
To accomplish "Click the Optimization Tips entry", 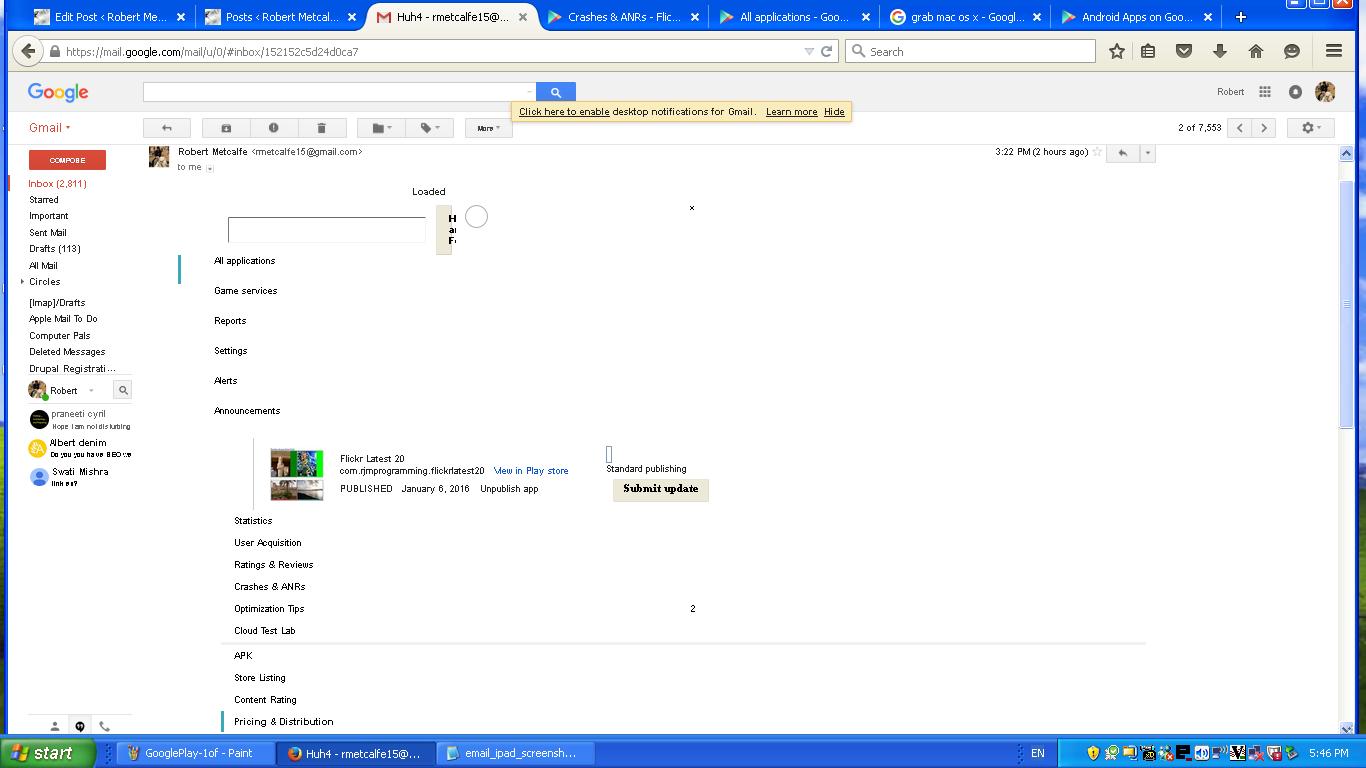I will [269, 609].
